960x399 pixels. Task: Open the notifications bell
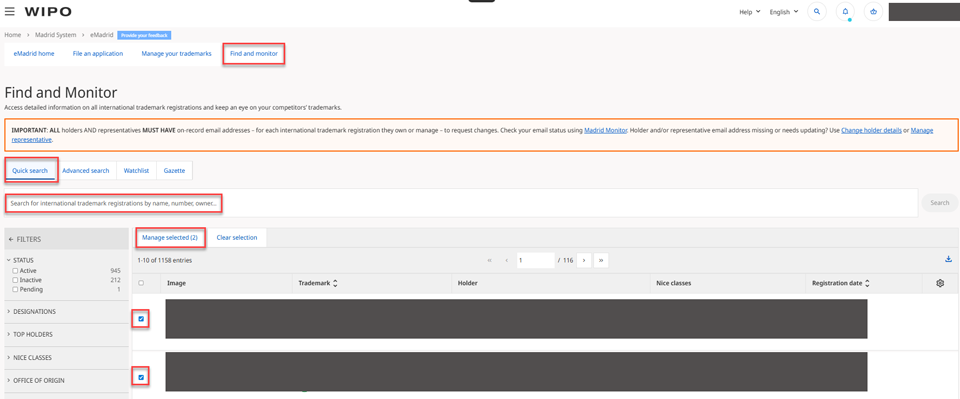tap(845, 12)
